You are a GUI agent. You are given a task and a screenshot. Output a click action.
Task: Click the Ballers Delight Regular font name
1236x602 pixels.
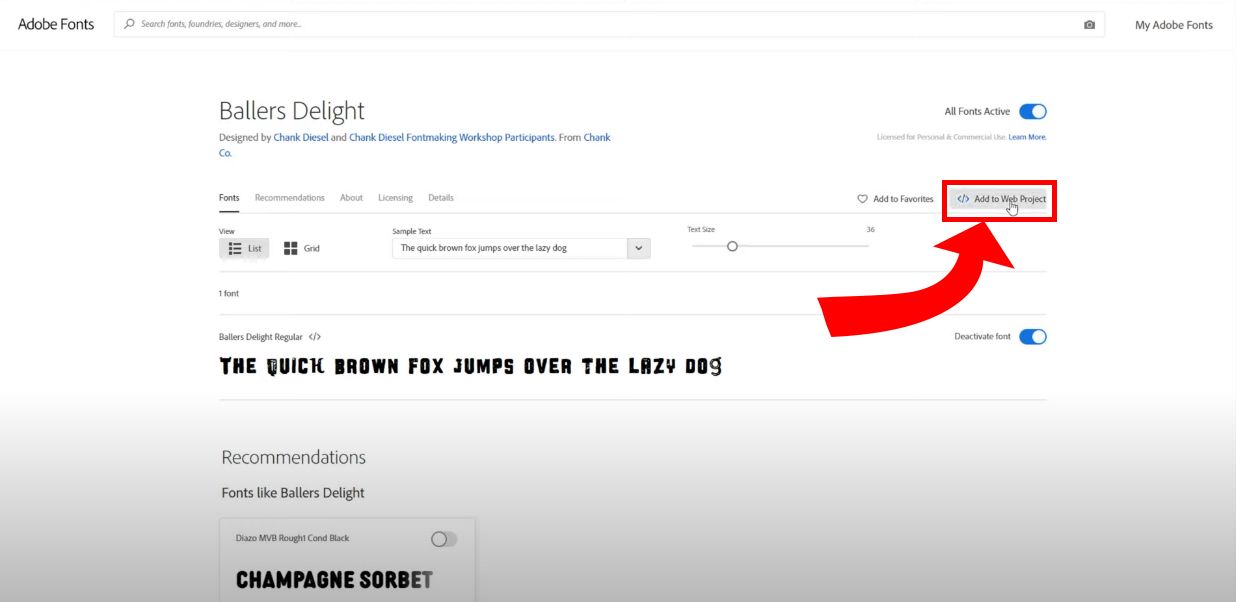point(261,337)
